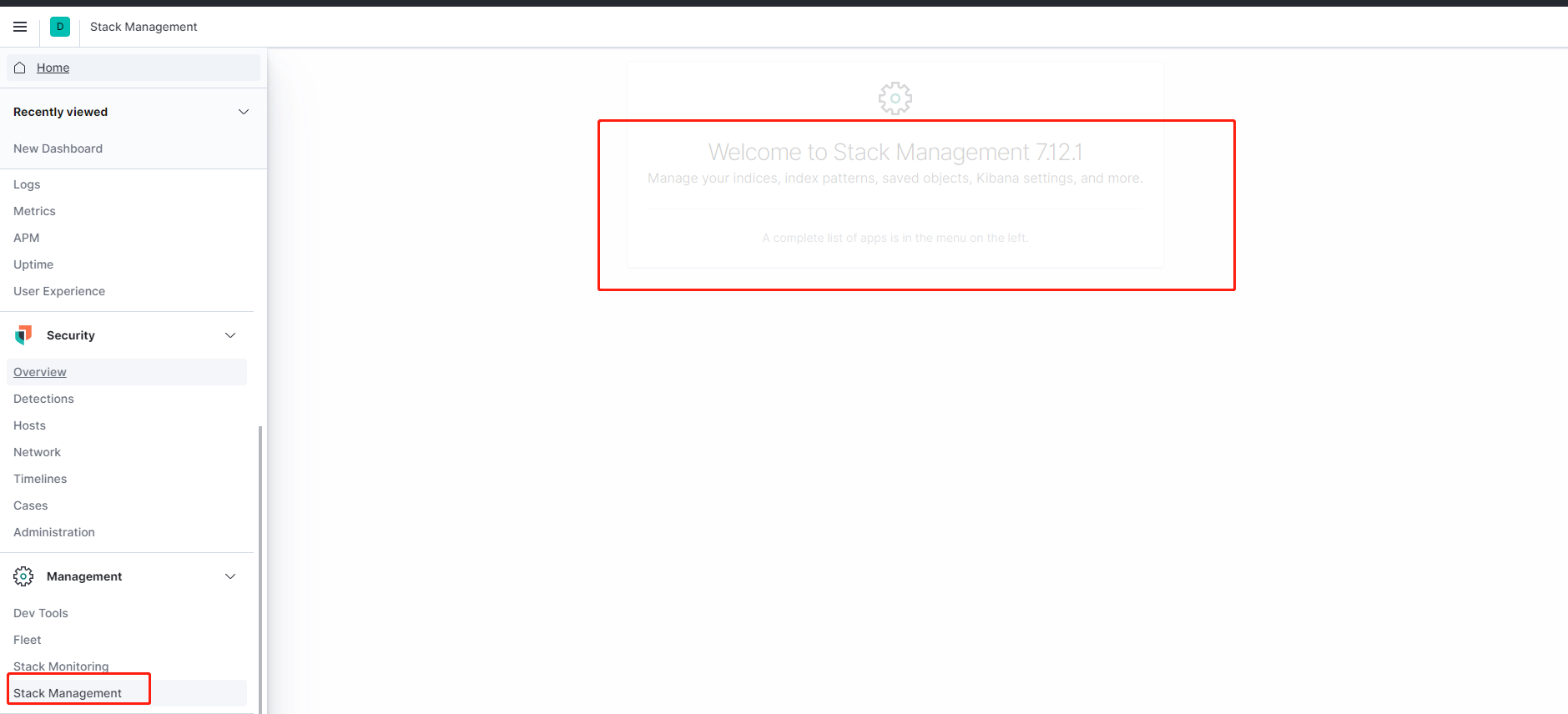1568x714 pixels.
Task: Open Security Network page
Action: click(37, 452)
